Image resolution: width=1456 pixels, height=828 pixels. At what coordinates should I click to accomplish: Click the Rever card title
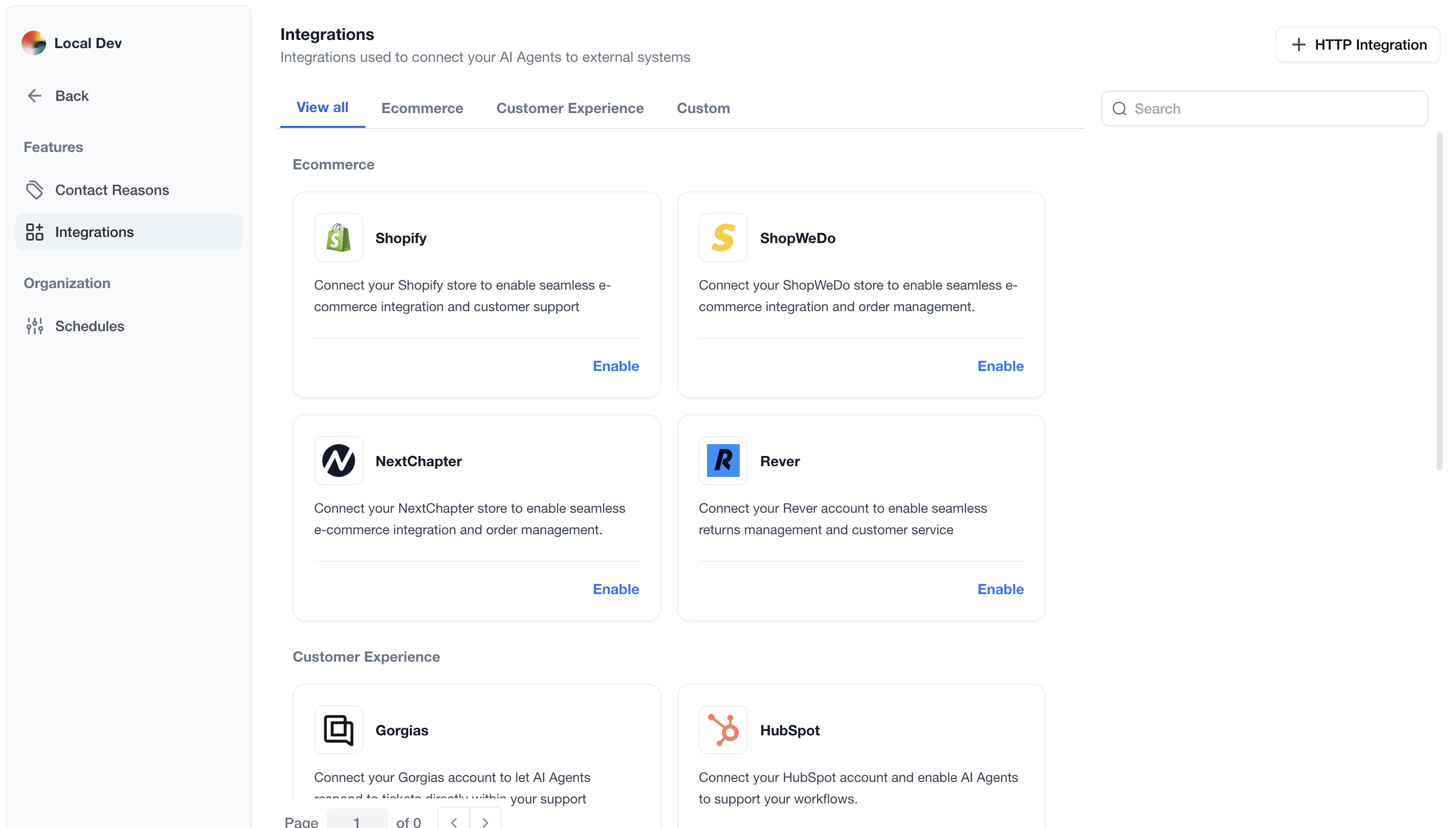(780, 461)
